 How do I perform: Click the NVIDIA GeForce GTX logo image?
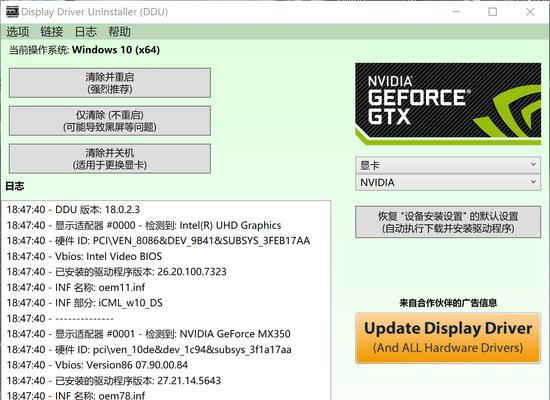(448, 104)
